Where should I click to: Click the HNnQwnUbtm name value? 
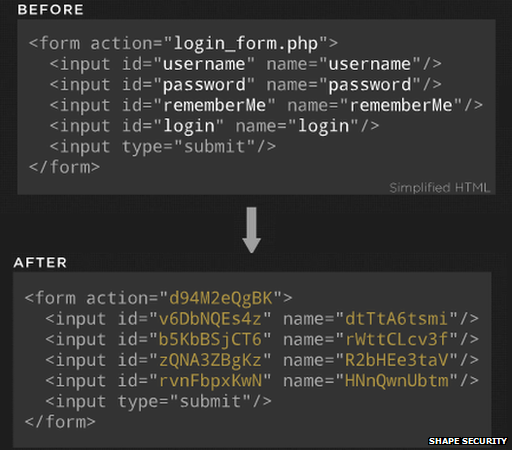click(x=396, y=381)
